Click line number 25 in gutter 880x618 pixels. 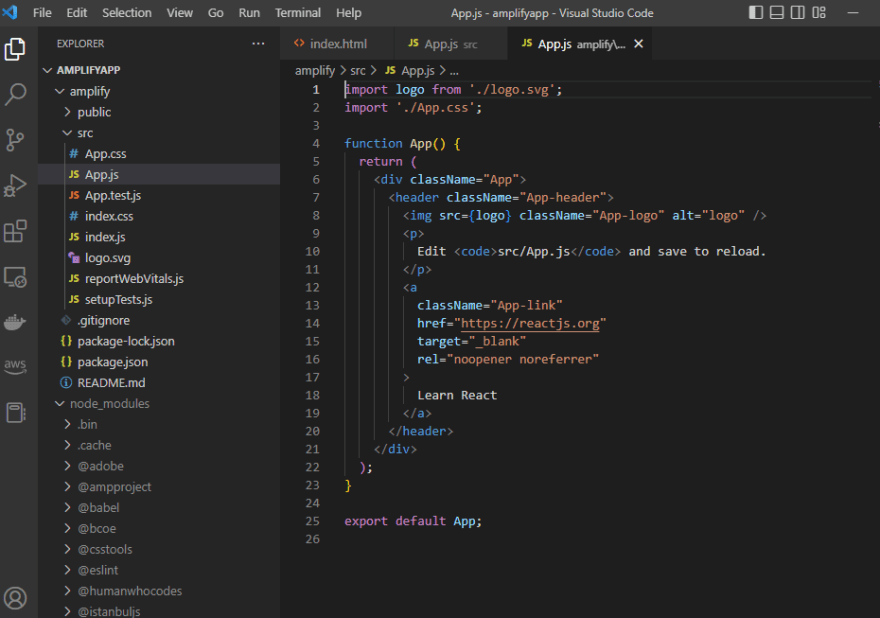click(x=313, y=521)
